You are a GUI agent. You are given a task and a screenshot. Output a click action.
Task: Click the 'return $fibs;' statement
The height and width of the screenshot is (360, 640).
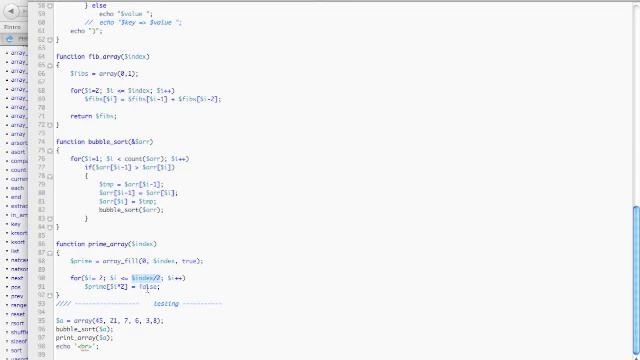93,116
